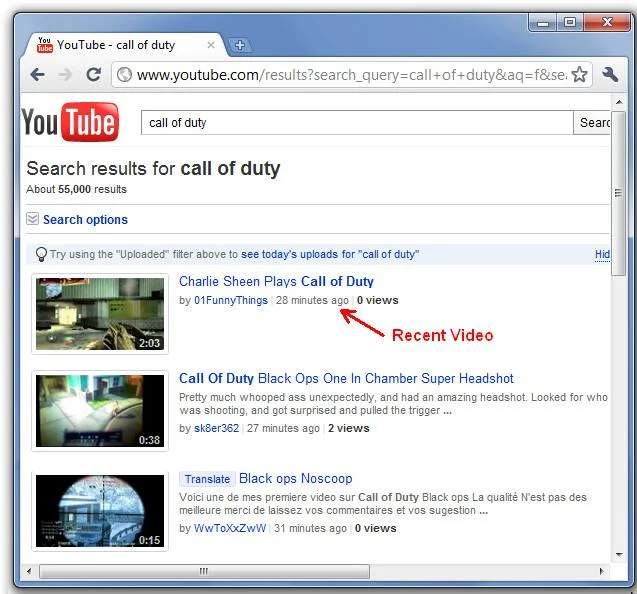Click the "Pretty much whooped ass" video description
Image resolution: width=637 pixels, height=594 pixels.
(393, 403)
